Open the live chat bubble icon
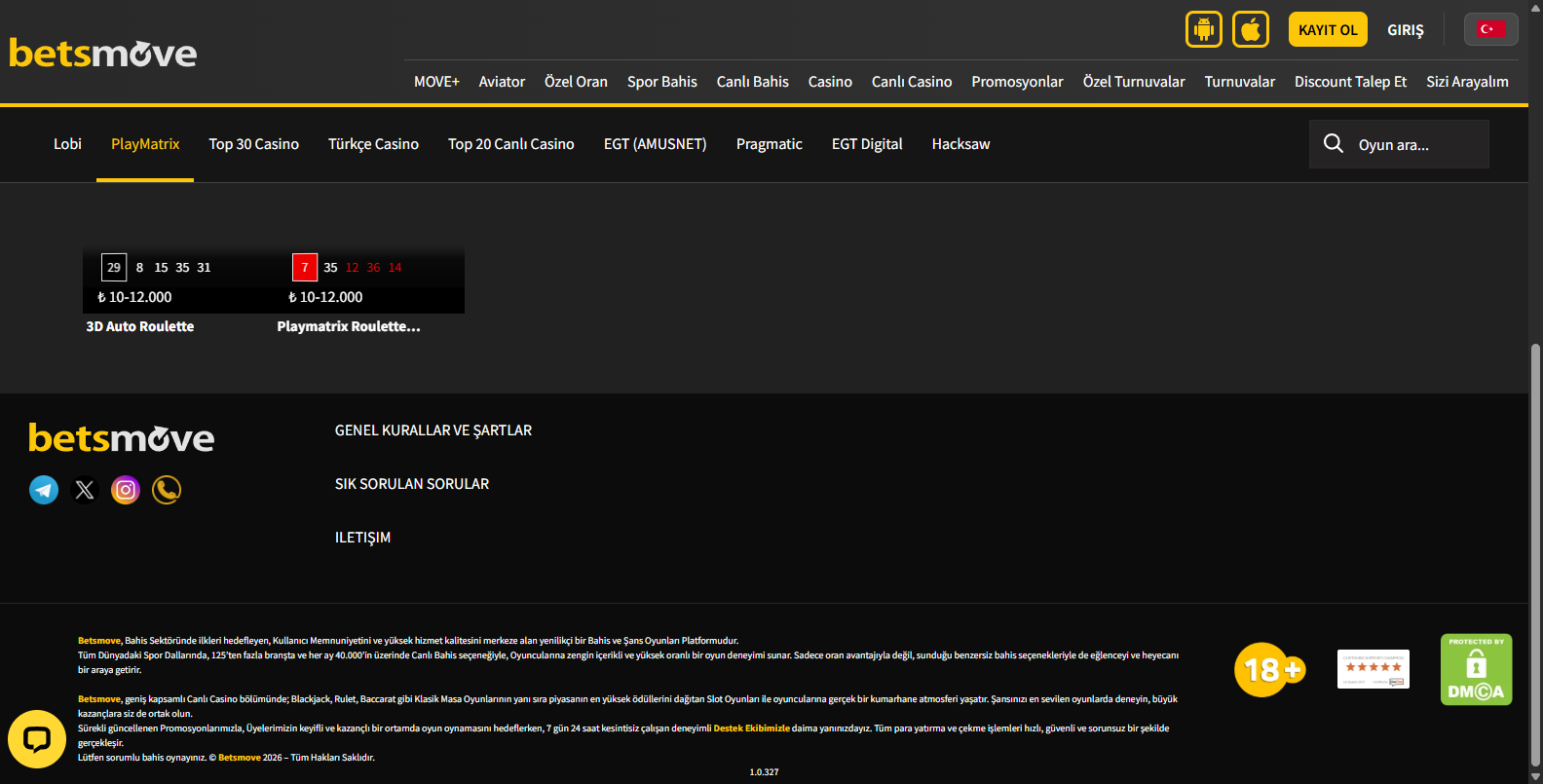 [x=37, y=739]
